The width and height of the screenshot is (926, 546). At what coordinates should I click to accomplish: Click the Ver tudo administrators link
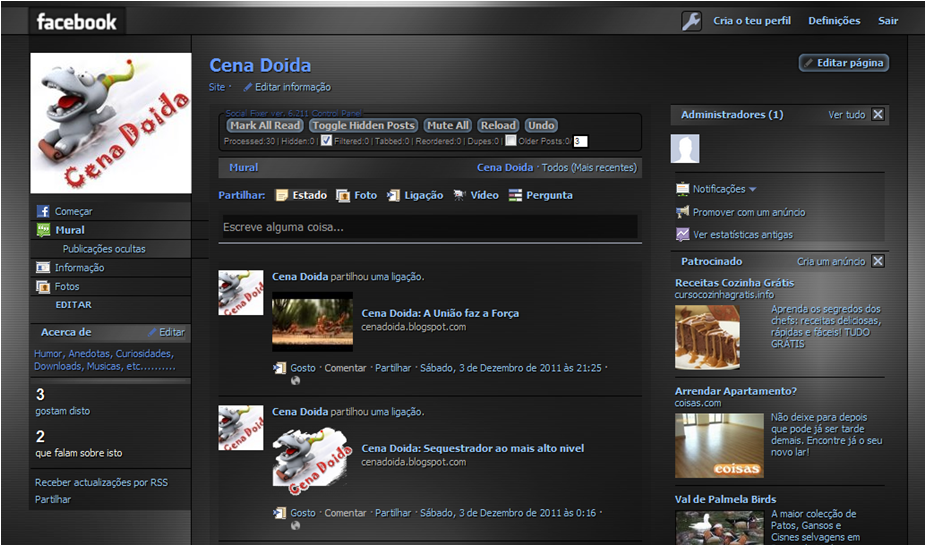pos(846,115)
